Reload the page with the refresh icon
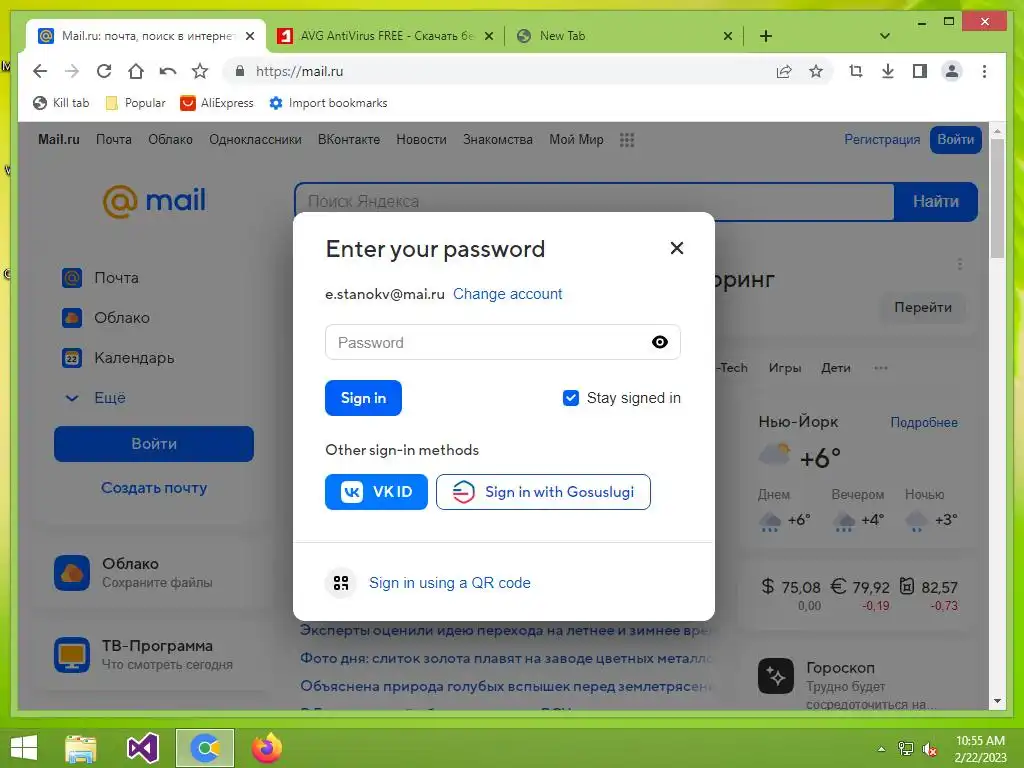Screen dimensions: 1024x768 tap(104, 71)
